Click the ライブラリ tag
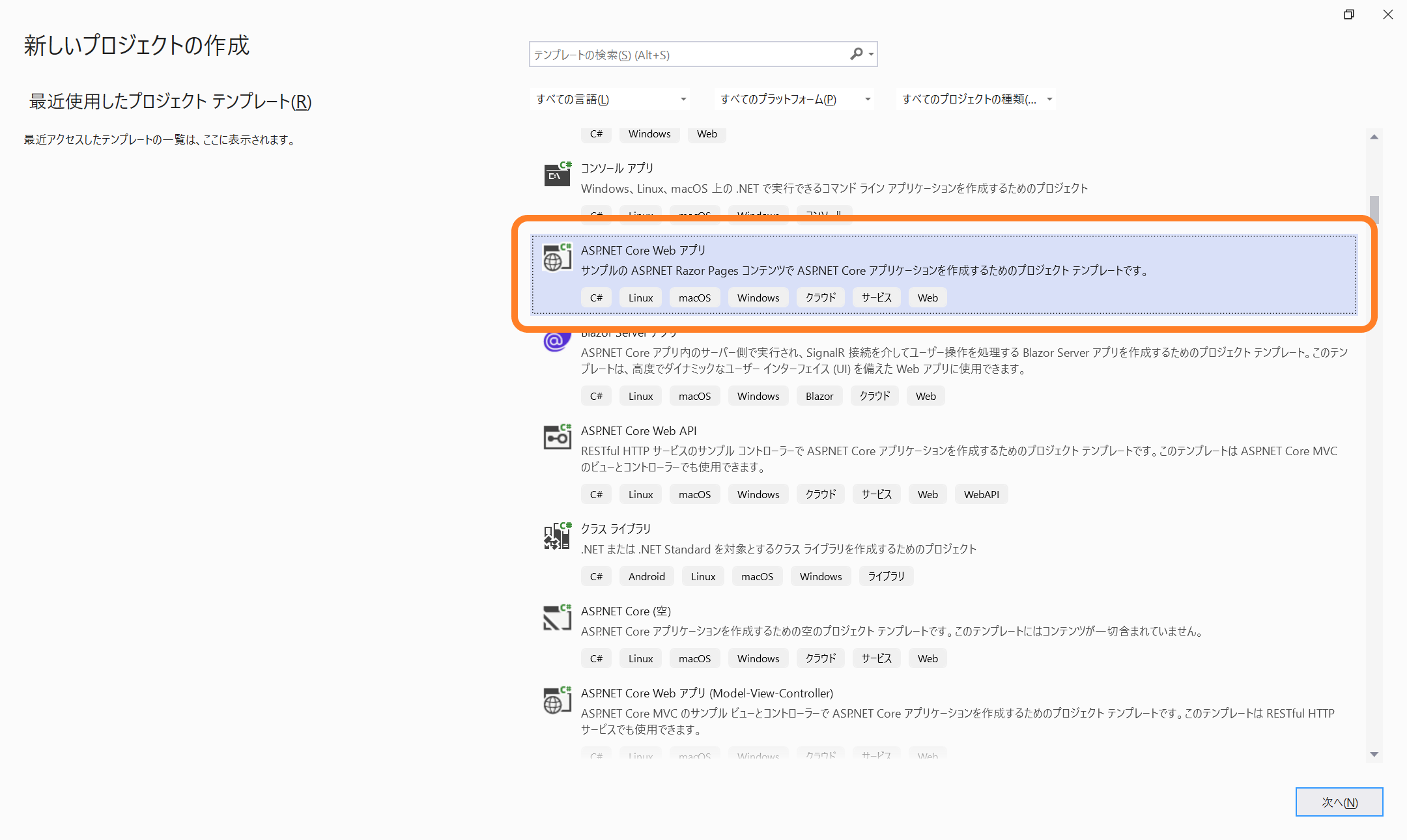Image resolution: width=1407 pixels, height=840 pixels. (887, 576)
